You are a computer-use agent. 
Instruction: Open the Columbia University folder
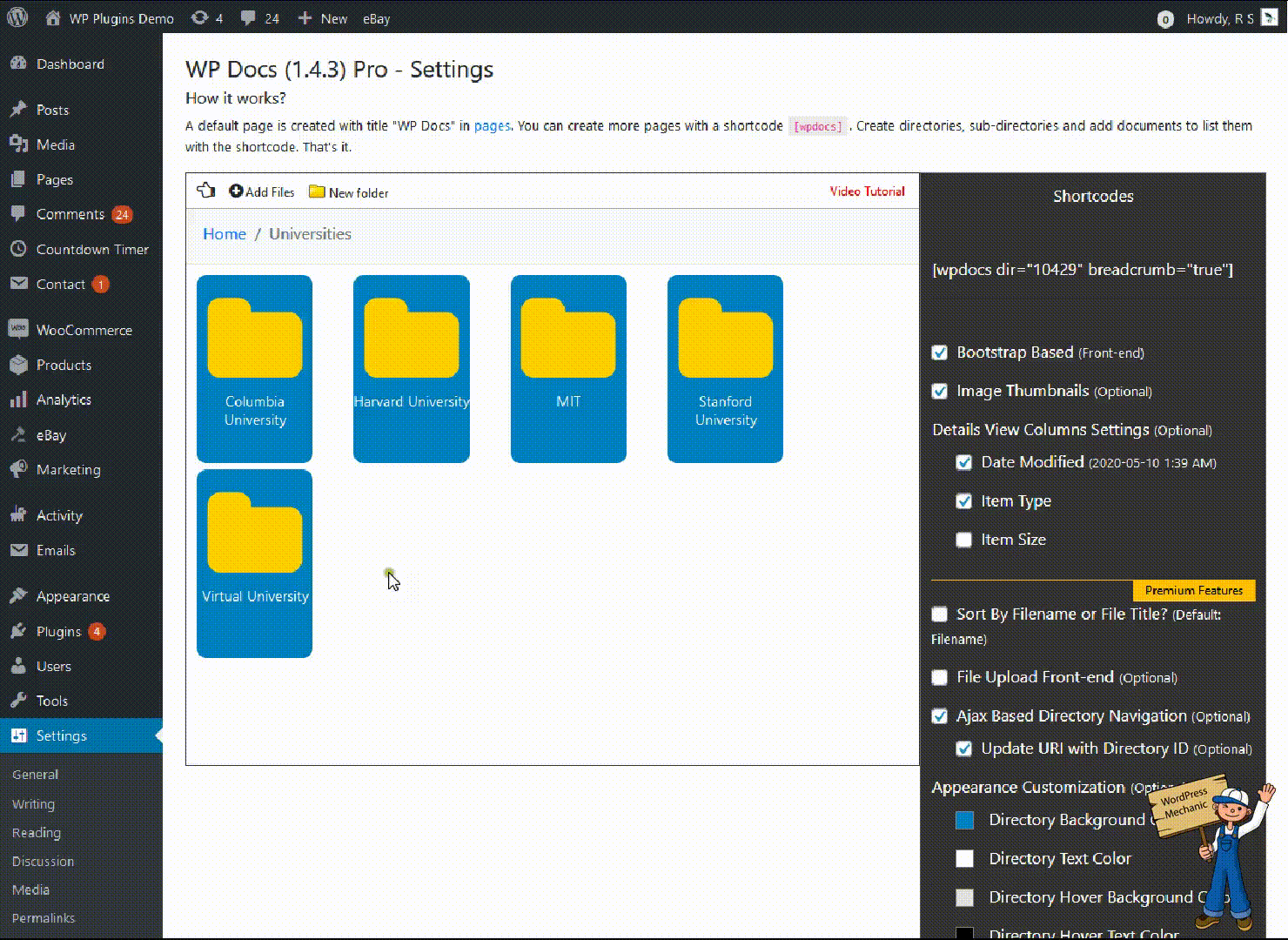[254, 369]
